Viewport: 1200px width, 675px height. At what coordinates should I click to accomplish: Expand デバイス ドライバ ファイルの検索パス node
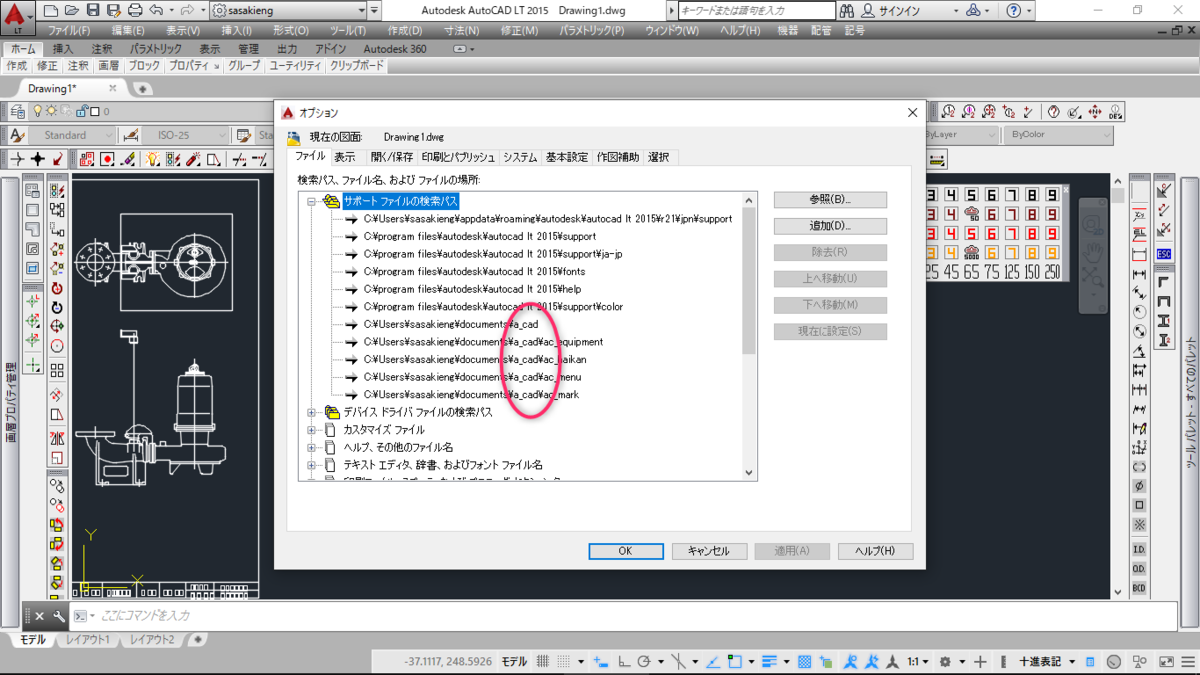point(311,412)
